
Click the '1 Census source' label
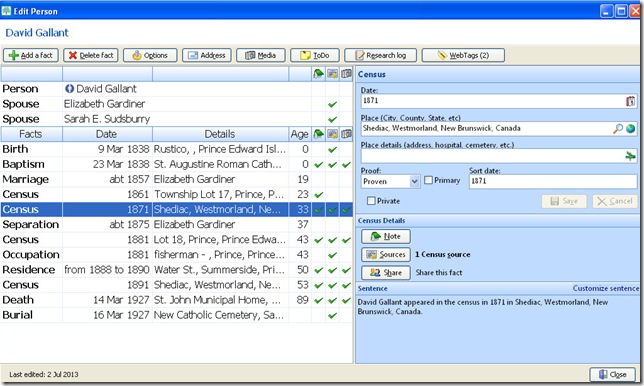coord(442,255)
